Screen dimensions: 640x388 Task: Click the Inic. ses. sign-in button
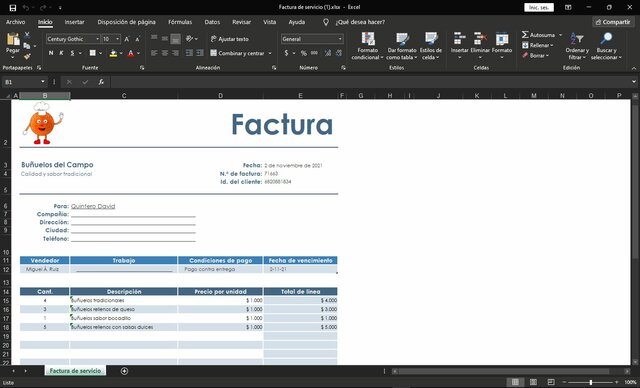point(539,7)
